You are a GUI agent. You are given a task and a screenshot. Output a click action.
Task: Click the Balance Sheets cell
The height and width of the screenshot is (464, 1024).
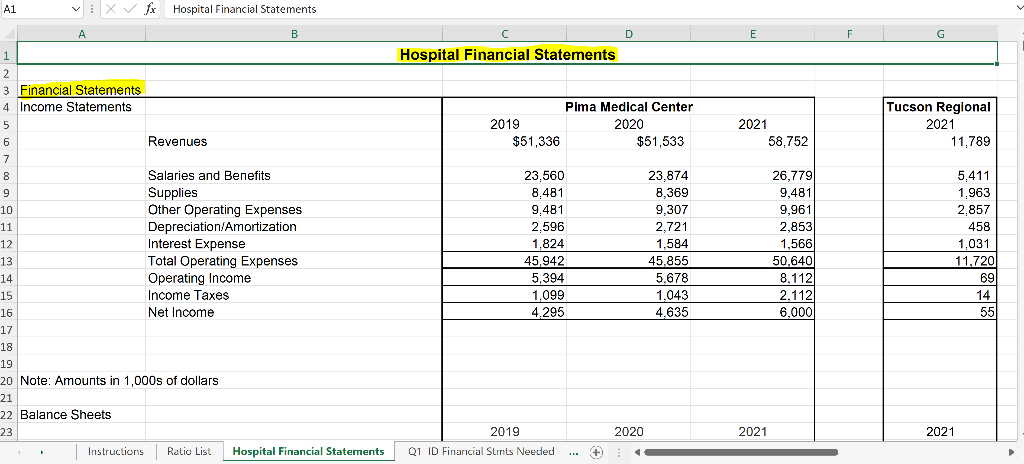[81, 414]
